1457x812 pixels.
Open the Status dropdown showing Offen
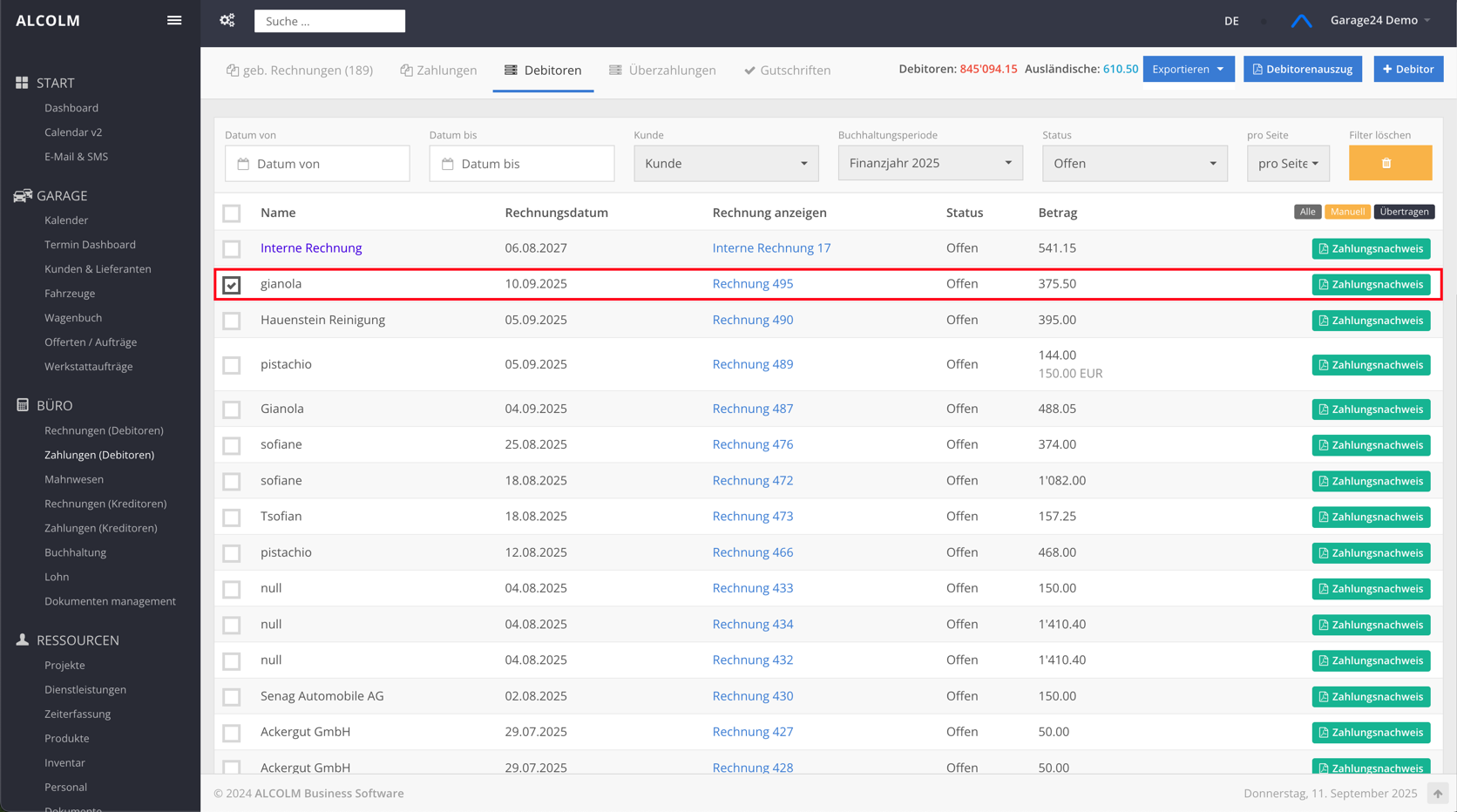pos(1134,164)
